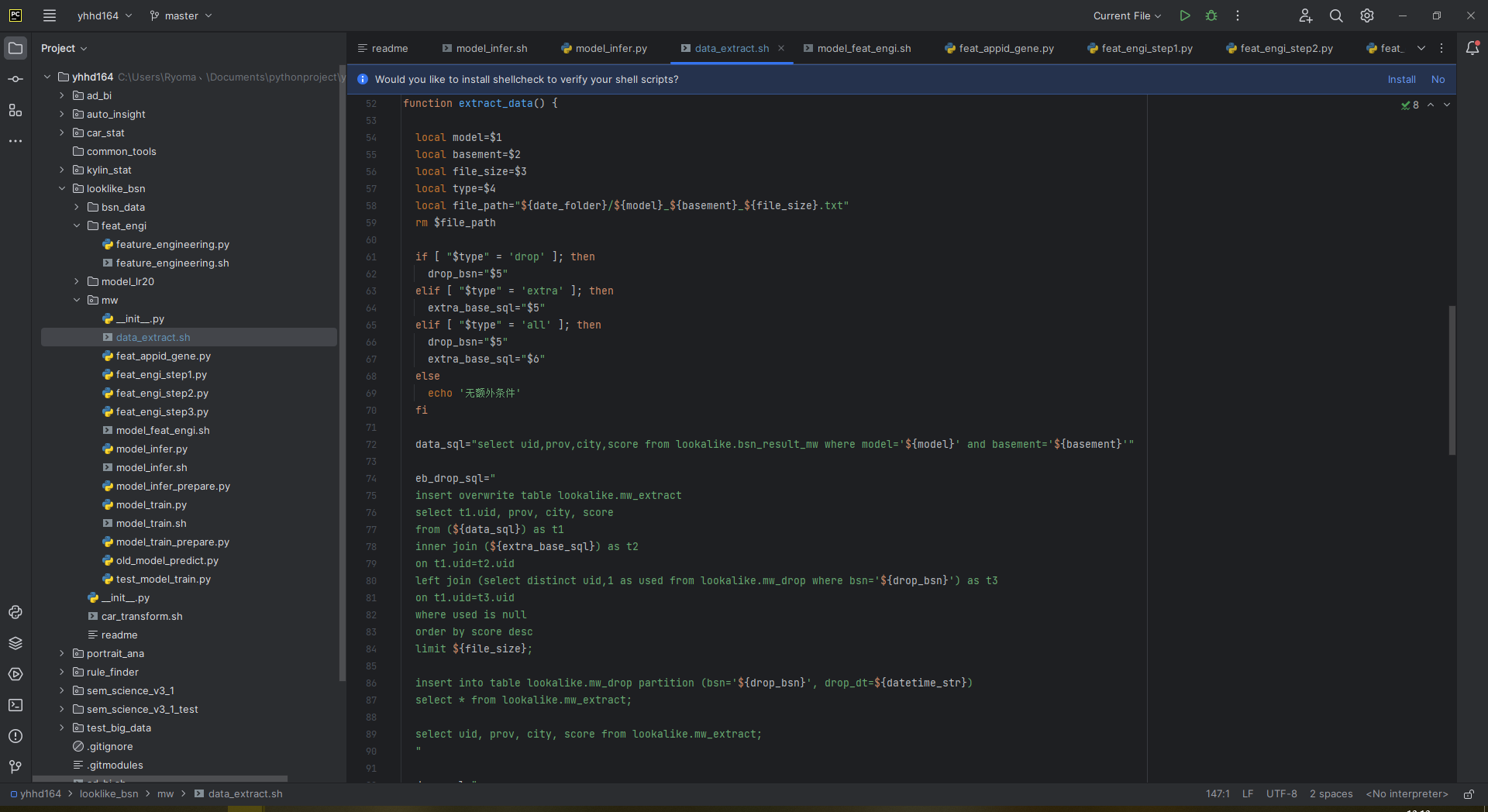Click looklike_bsn in breadcrumb bar
Screen dimensions: 1488x812
click(x=108, y=794)
